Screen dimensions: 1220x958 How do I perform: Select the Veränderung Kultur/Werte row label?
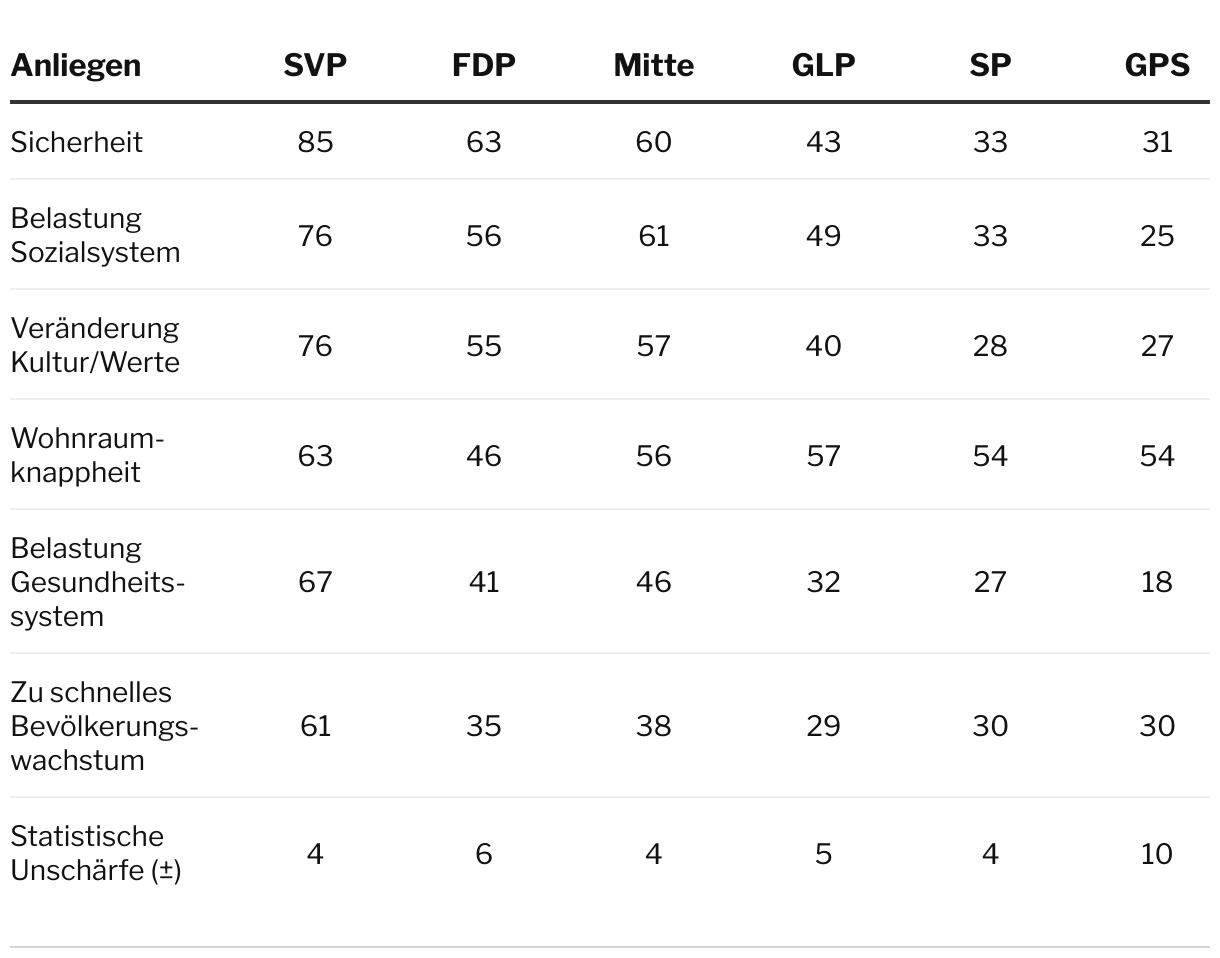[x=95, y=345]
